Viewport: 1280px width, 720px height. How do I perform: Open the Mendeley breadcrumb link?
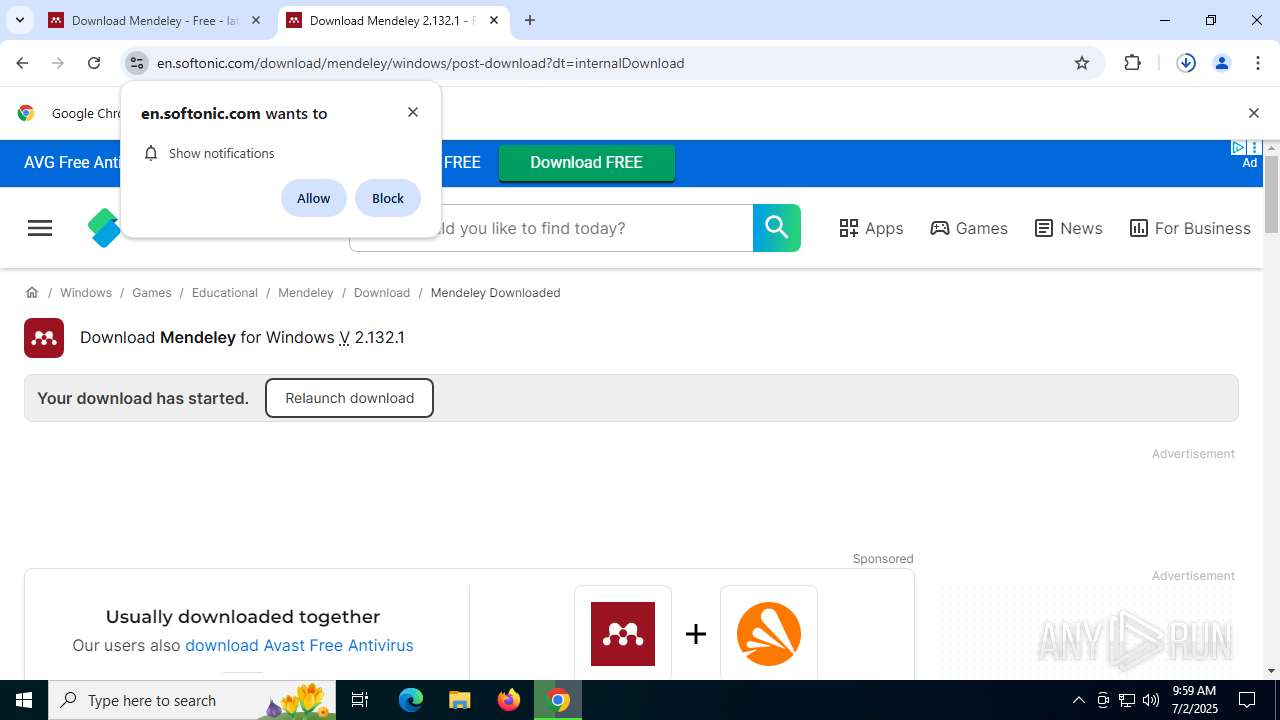(306, 293)
